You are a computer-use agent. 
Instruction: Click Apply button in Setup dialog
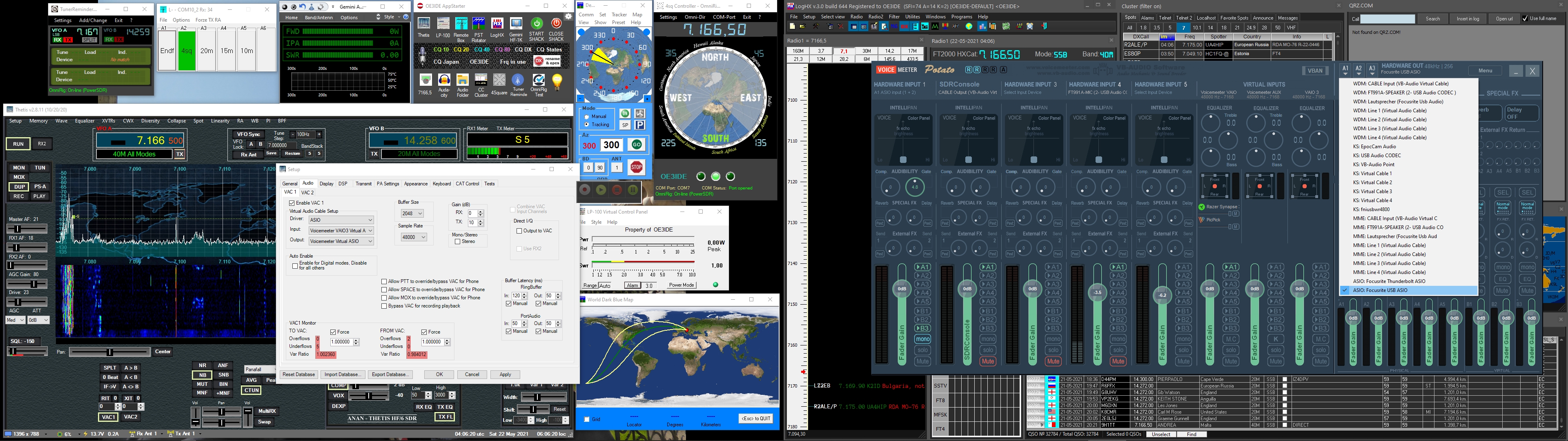[505, 374]
